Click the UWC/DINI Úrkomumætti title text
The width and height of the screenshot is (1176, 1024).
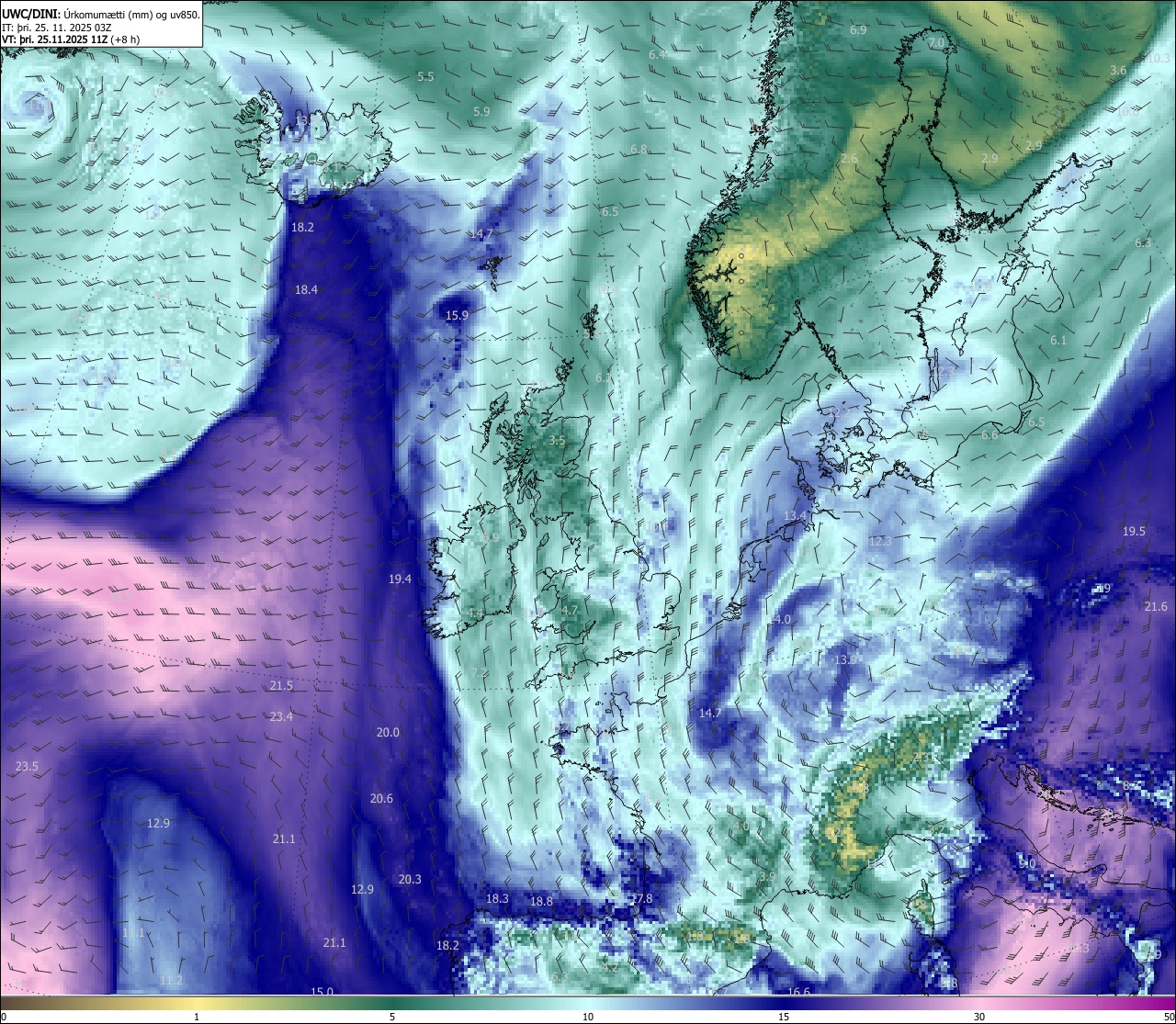tap(101, 14)
